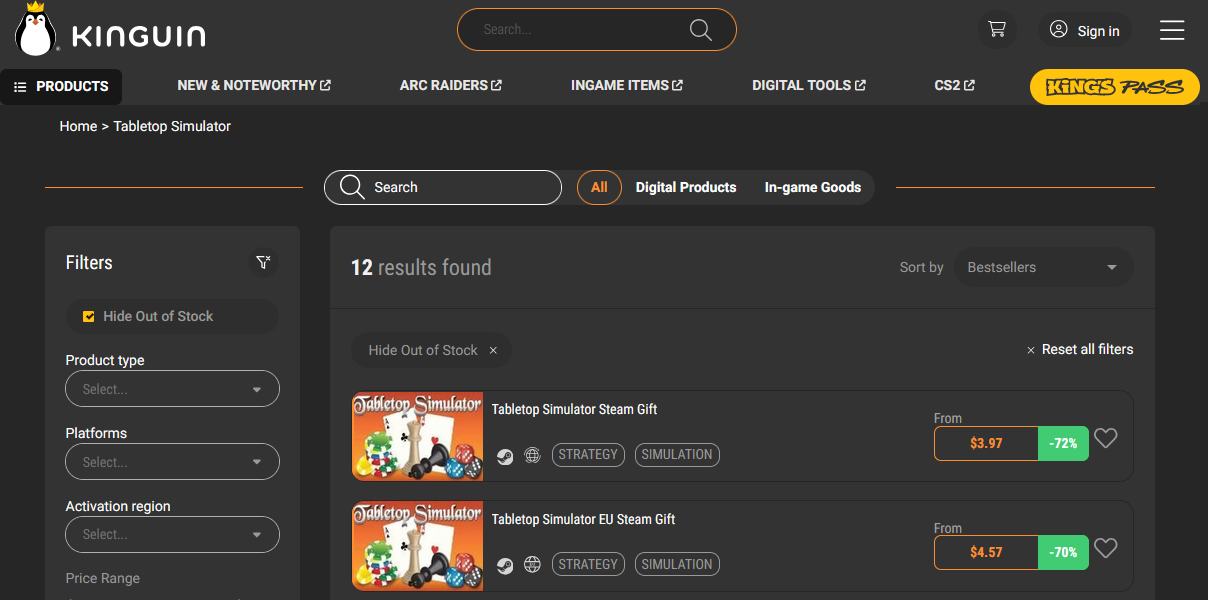Click Steam platform icon on EU Steam Gift row
Screen dimensions: 1208x600
(505, 565)
